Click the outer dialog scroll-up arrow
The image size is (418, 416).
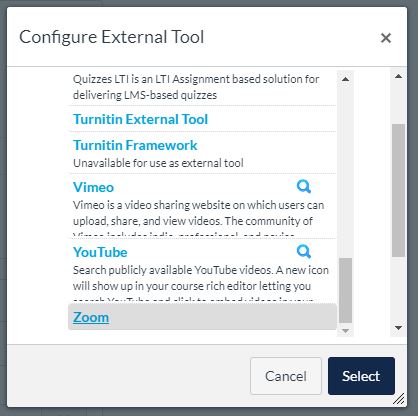pyautogui.click(x=398, y=76)
